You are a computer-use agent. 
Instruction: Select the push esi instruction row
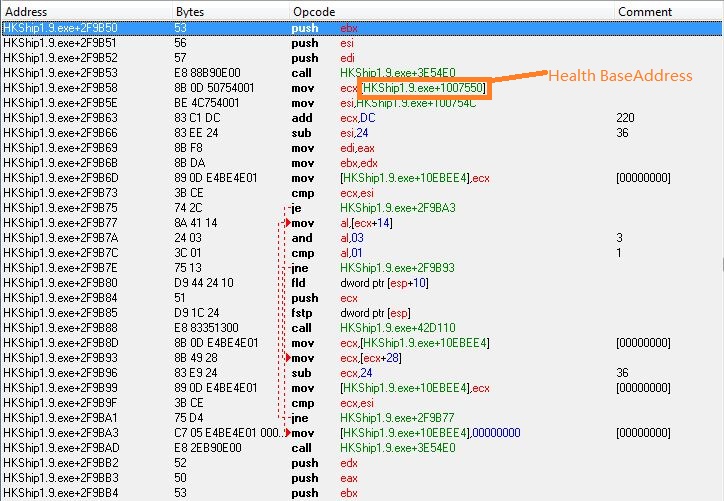[362, 43]
